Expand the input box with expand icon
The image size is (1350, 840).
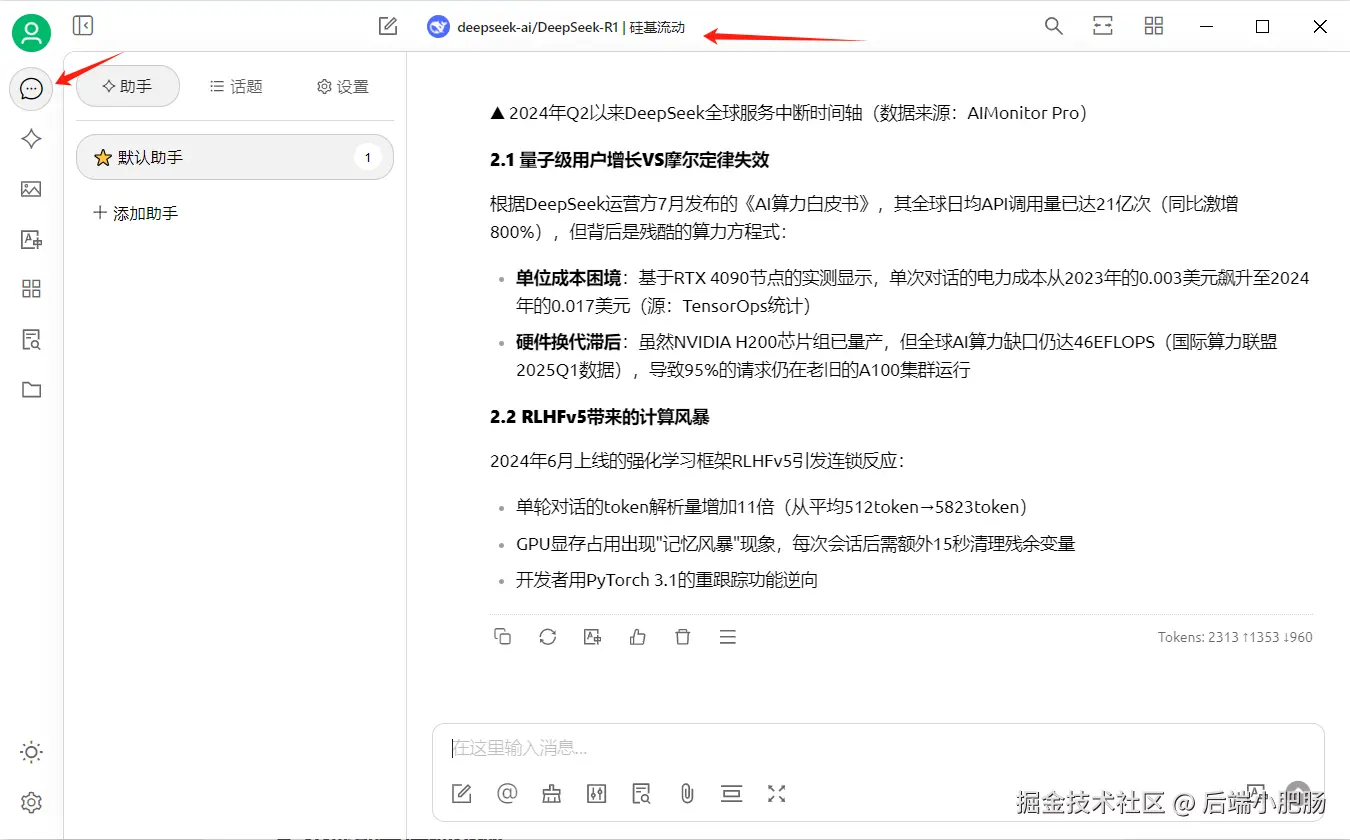pos(776,794)
